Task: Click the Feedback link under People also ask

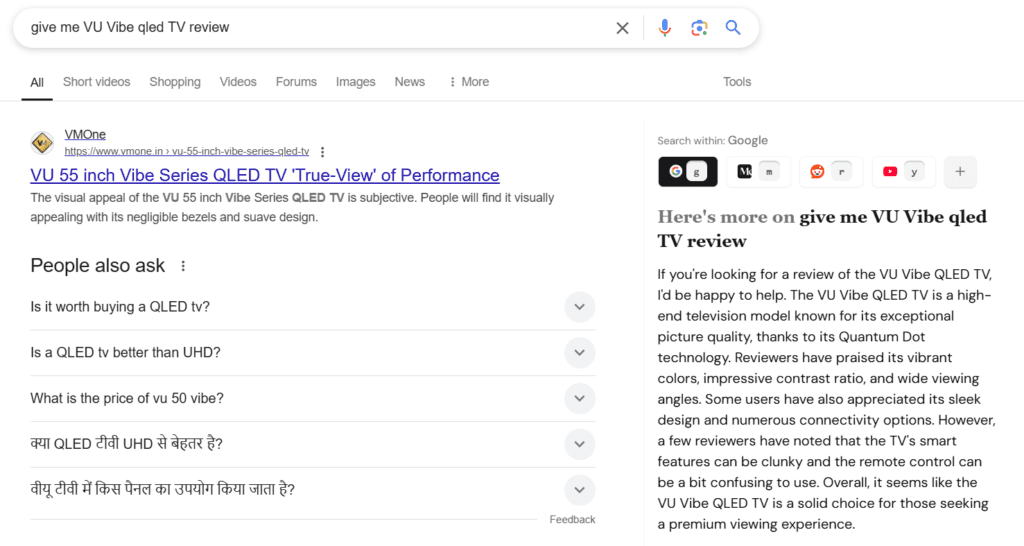Action: [x=572, y=519]
